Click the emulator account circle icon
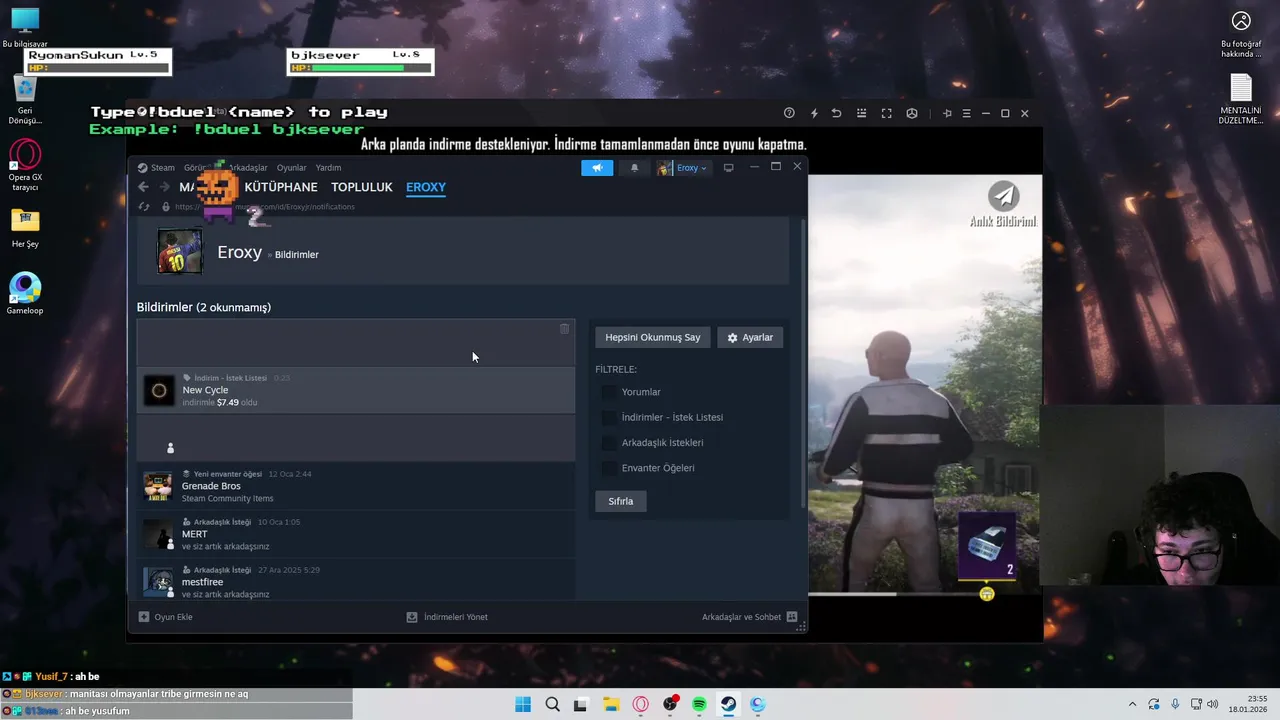 [x=911, y=113]
